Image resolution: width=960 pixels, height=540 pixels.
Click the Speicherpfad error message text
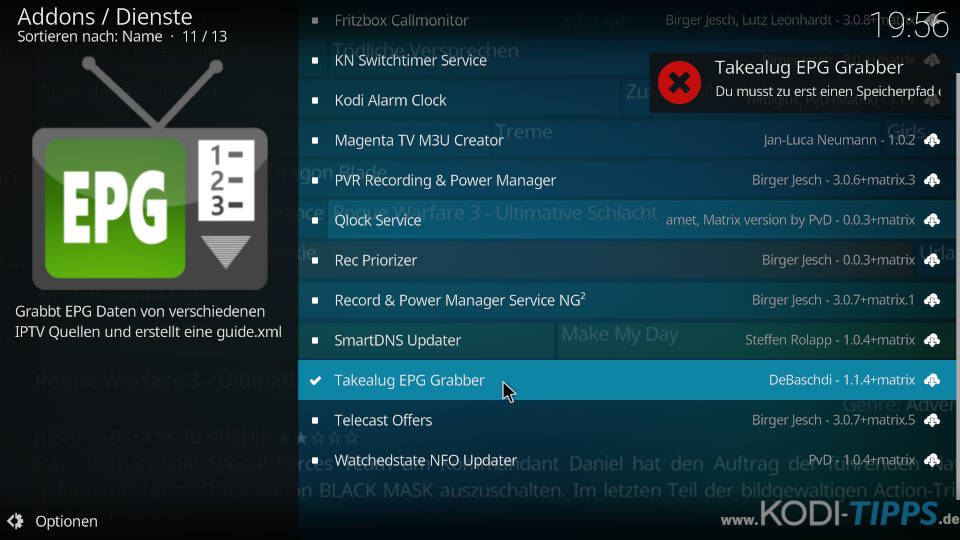click(828, 91)
